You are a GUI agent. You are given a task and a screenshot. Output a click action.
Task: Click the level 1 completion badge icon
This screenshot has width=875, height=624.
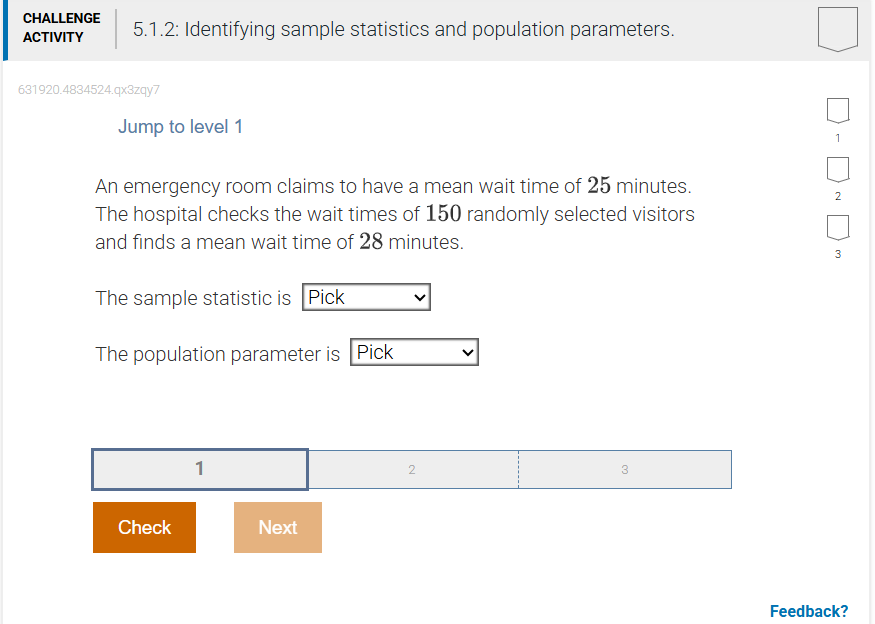838,109
